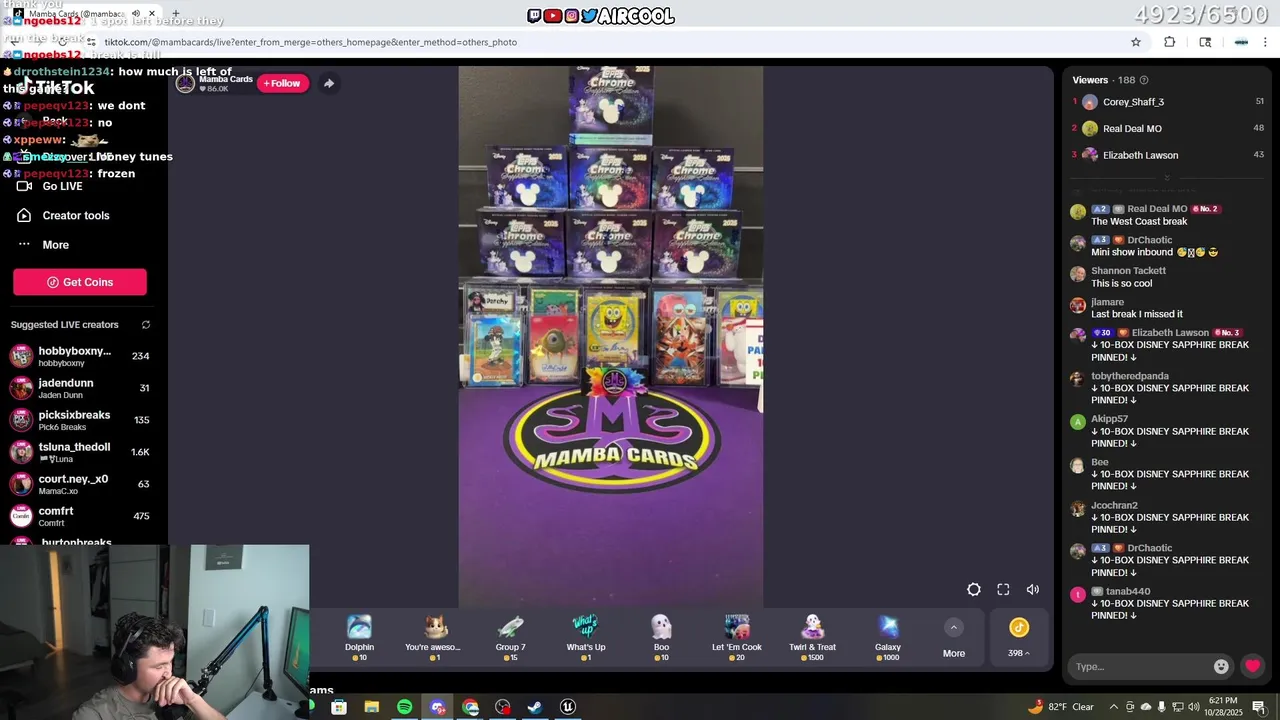This screenshot has width=1280, height=720.
Task: Click Akipp57 chat username
Action: [x=1109, y=419]
